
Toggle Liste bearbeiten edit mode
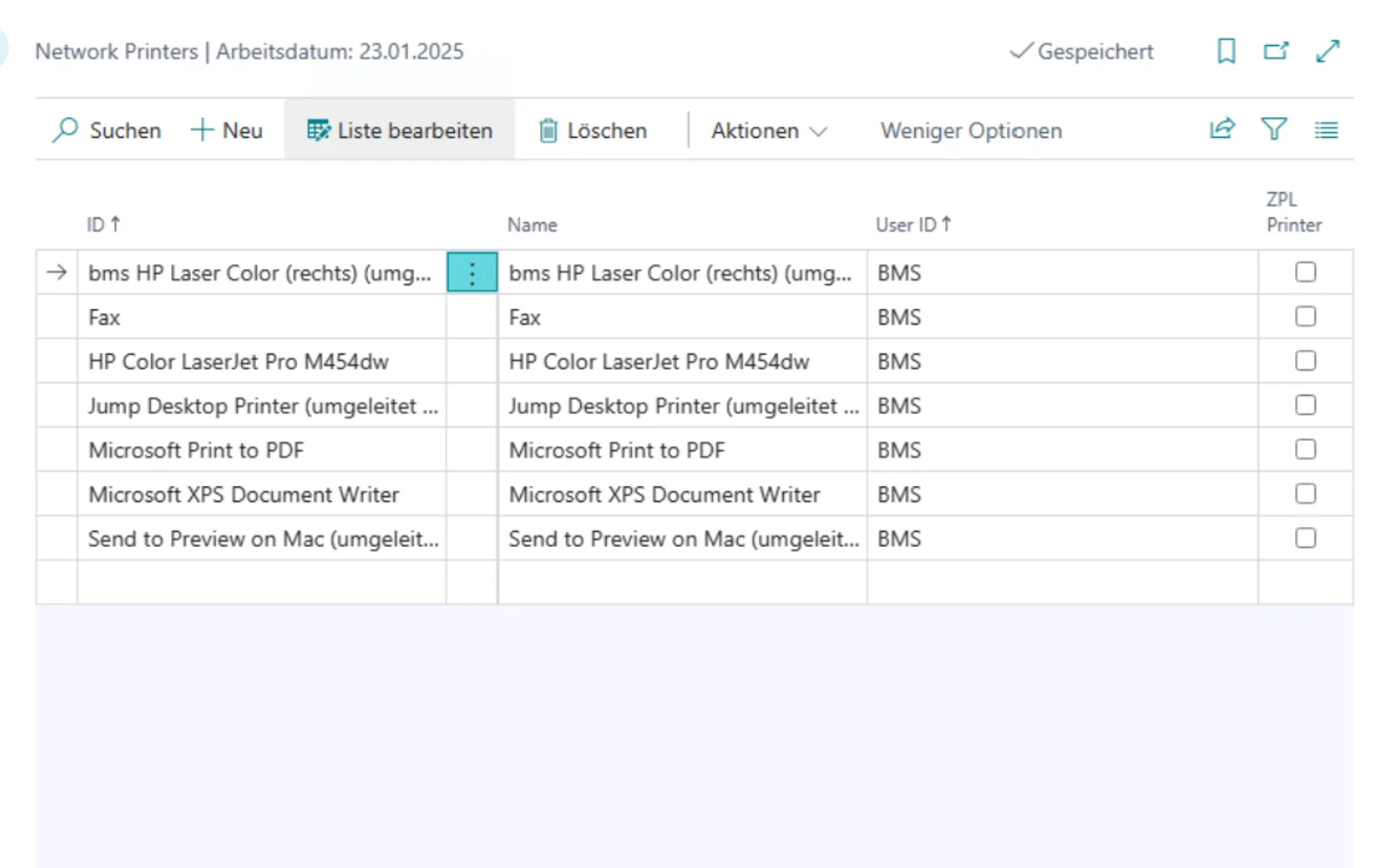tap(399, 130)
